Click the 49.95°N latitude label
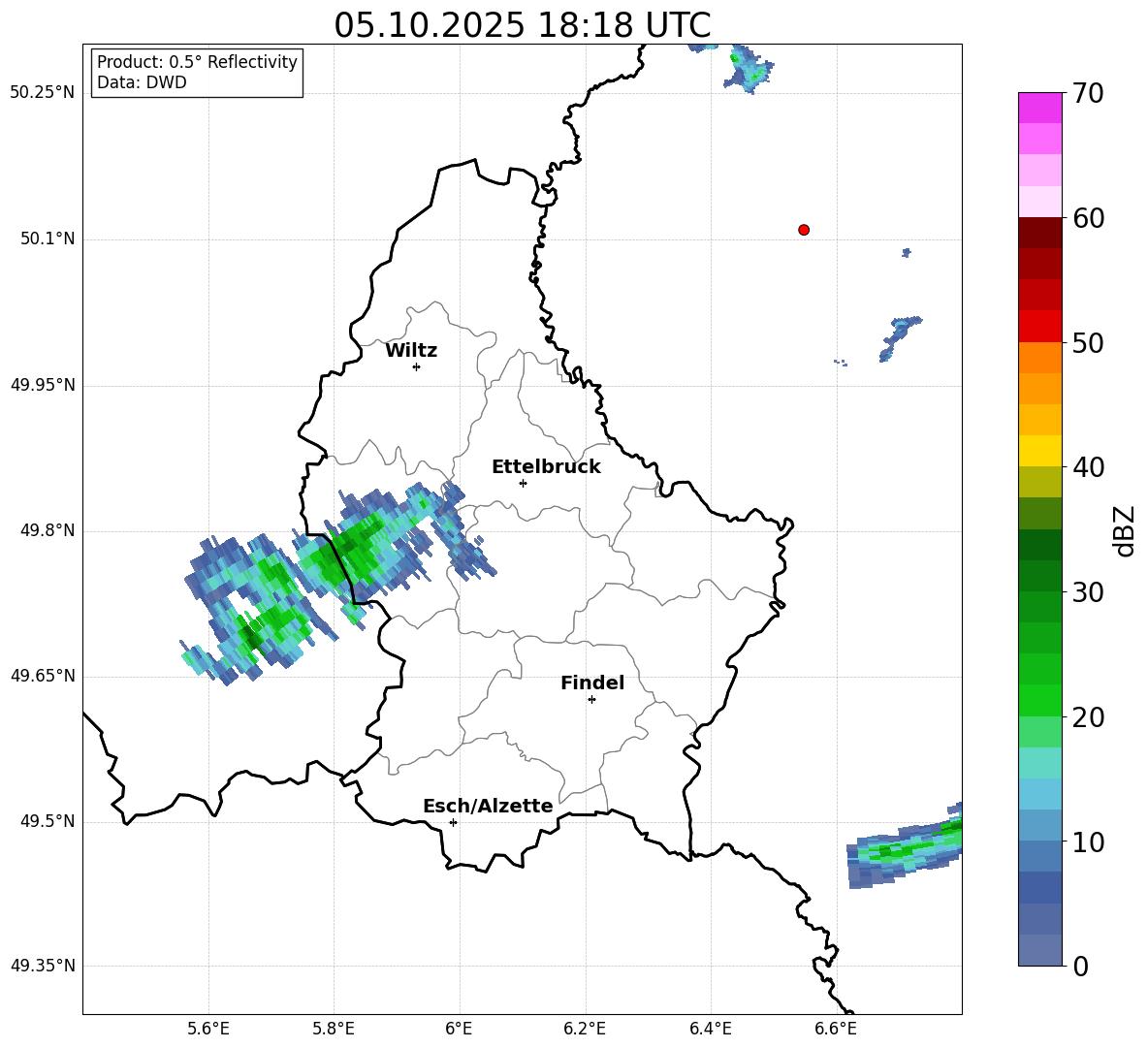1148x1048 pixels. coord(42,385)
